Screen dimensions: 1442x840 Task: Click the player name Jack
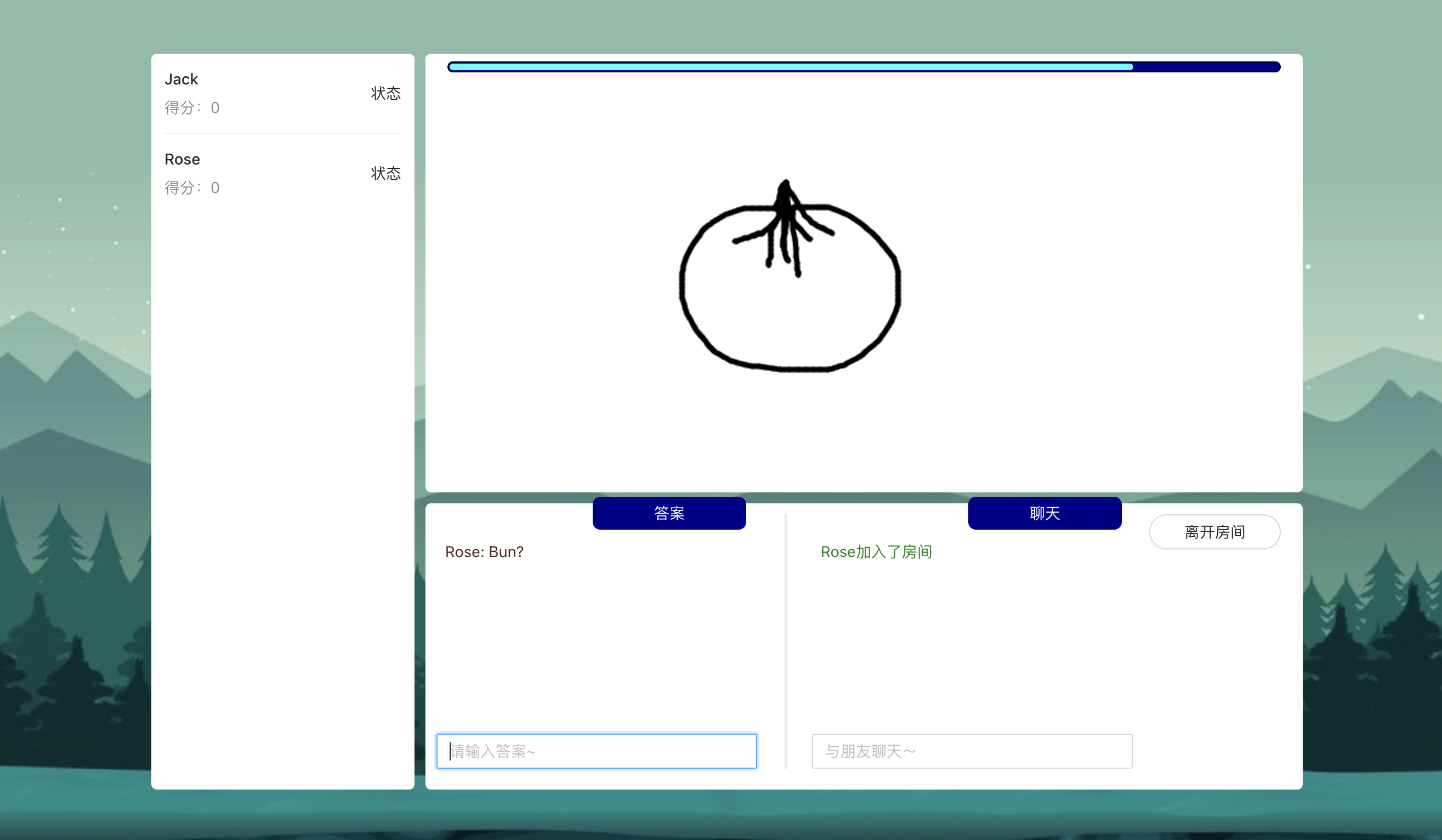coord(181,79)
